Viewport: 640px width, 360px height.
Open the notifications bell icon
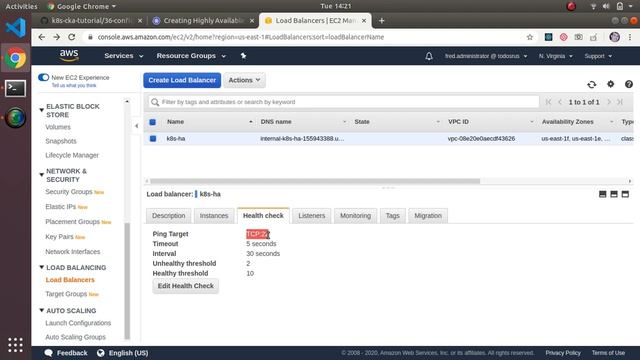coord(429,56)
